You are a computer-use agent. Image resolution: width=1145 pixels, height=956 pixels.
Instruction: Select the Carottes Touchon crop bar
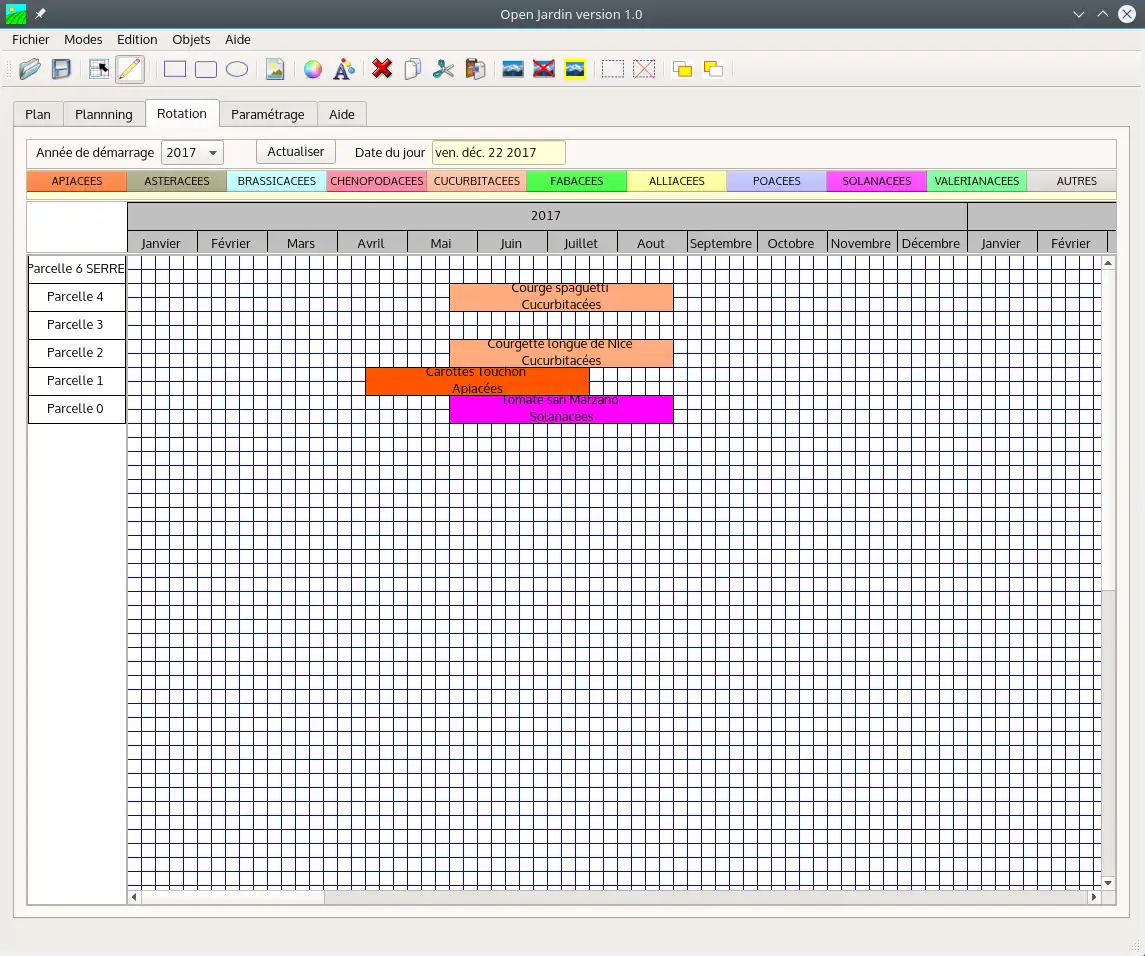tap(478, 381)
